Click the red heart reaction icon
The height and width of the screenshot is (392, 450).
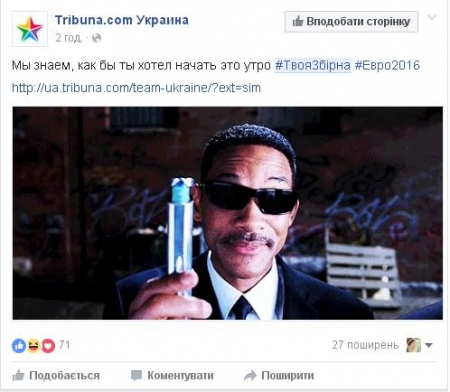[x=48, y=346]
